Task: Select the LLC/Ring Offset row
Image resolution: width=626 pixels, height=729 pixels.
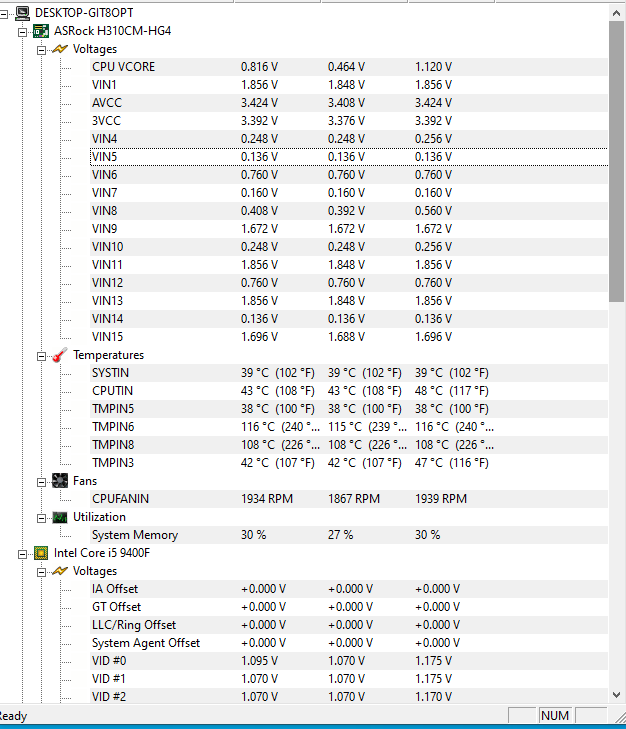Action: click(349, 625)
